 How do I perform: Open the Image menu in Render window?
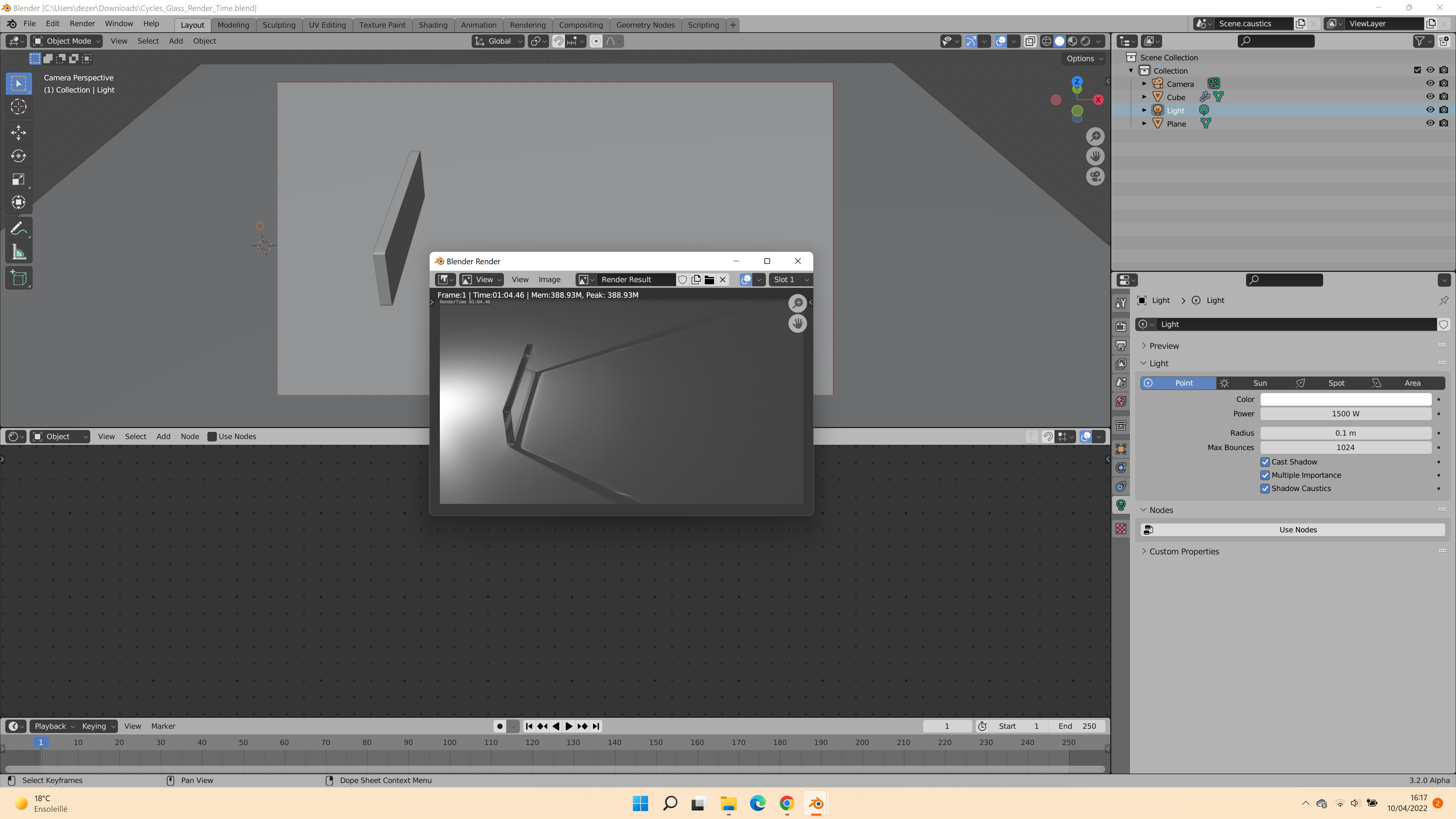click(549, 279)
